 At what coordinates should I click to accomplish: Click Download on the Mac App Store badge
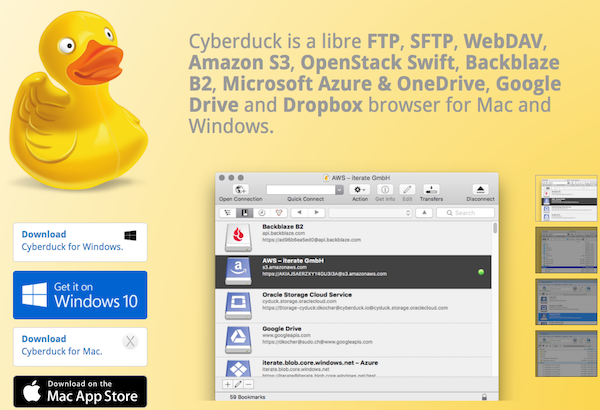[x=80, y=391]
